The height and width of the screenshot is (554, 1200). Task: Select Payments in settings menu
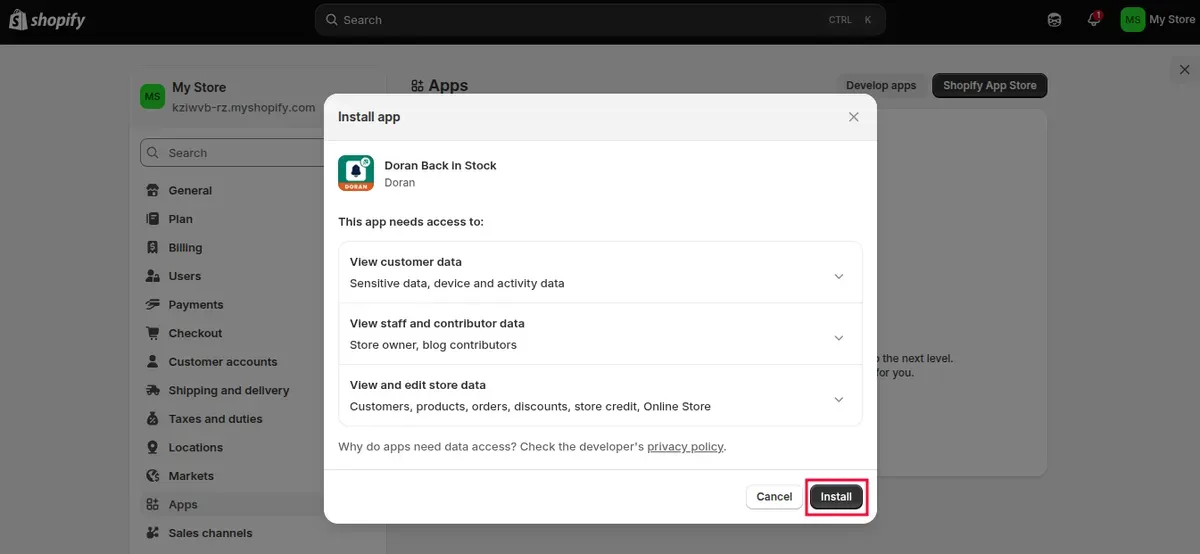pyautogui.click(x=196, y=305)
